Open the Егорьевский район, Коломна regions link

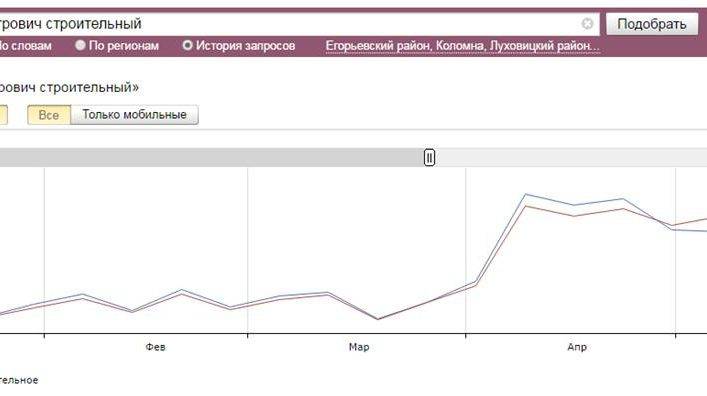463,46
